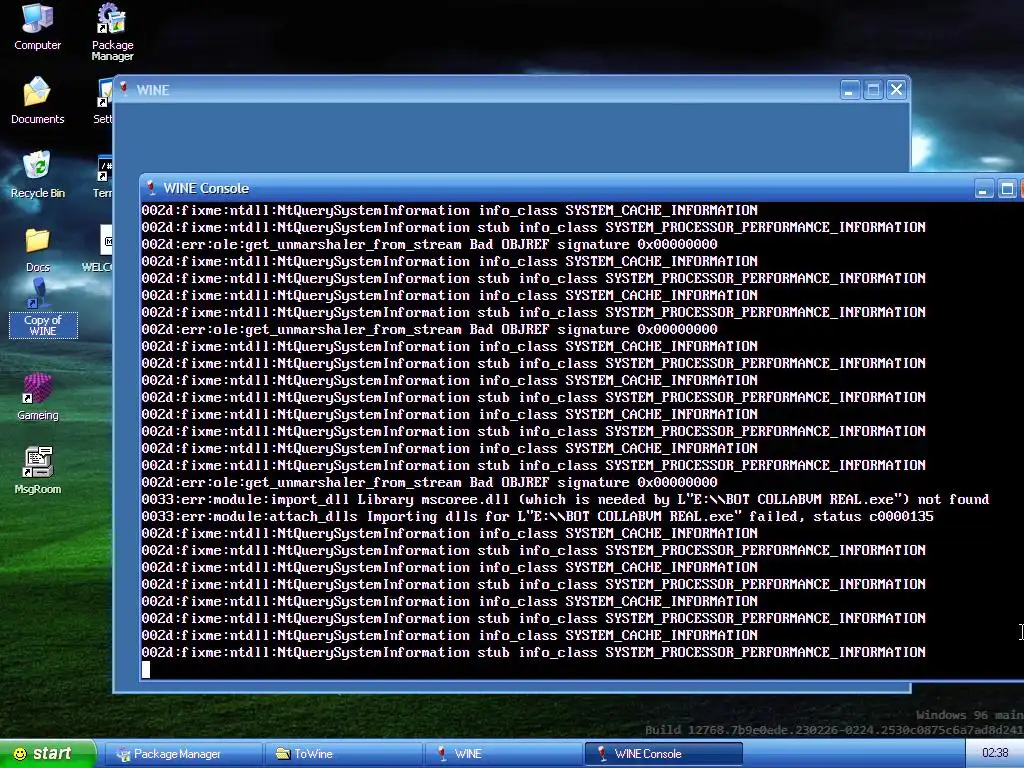The width and height of the screenshot is (1024, 768).
Task: Open the Recycle Bin desktop icon
Action: pyautogui.click(x=37, y=174)
